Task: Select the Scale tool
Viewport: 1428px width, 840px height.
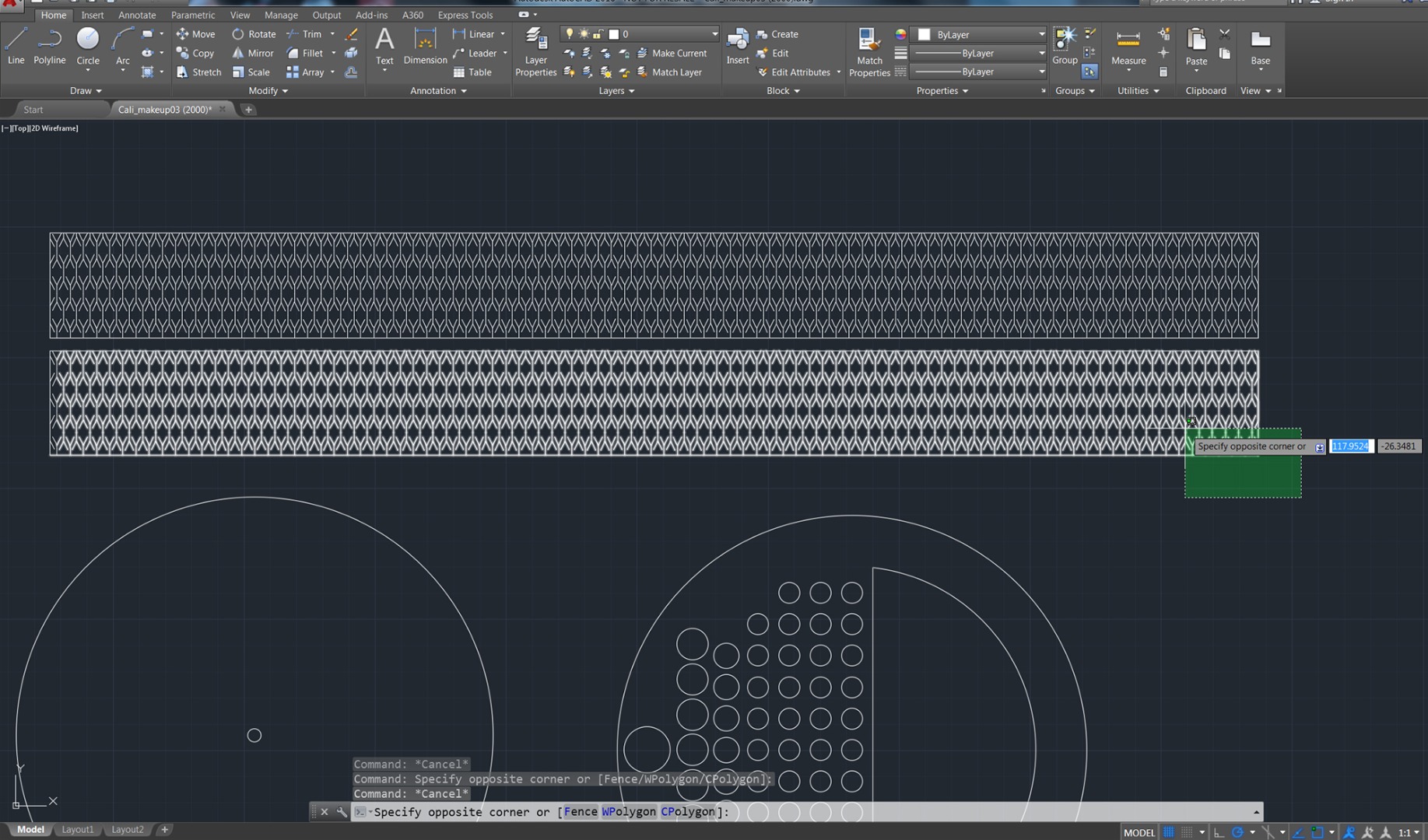Action: (x=251, y=72)
